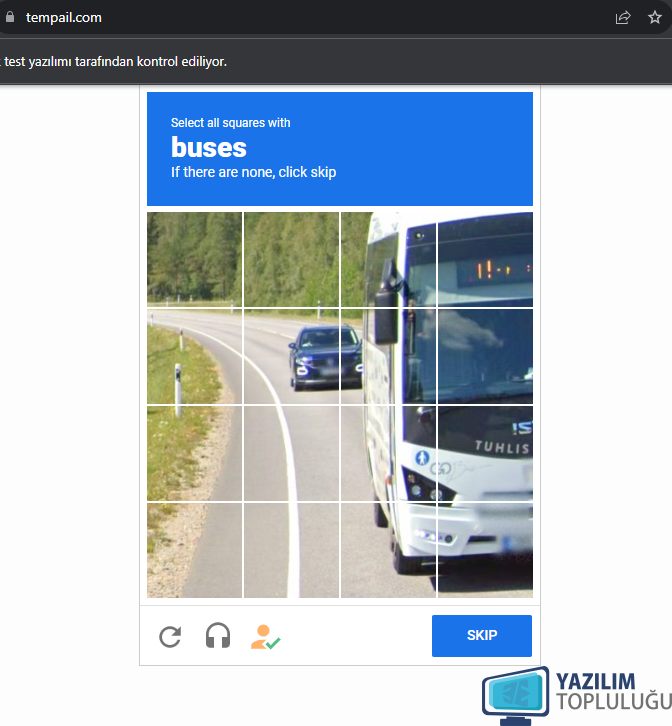This screenshot has height=726, width=672.
Task: Click the blue buses instruction banner
Action: [339, 149]
